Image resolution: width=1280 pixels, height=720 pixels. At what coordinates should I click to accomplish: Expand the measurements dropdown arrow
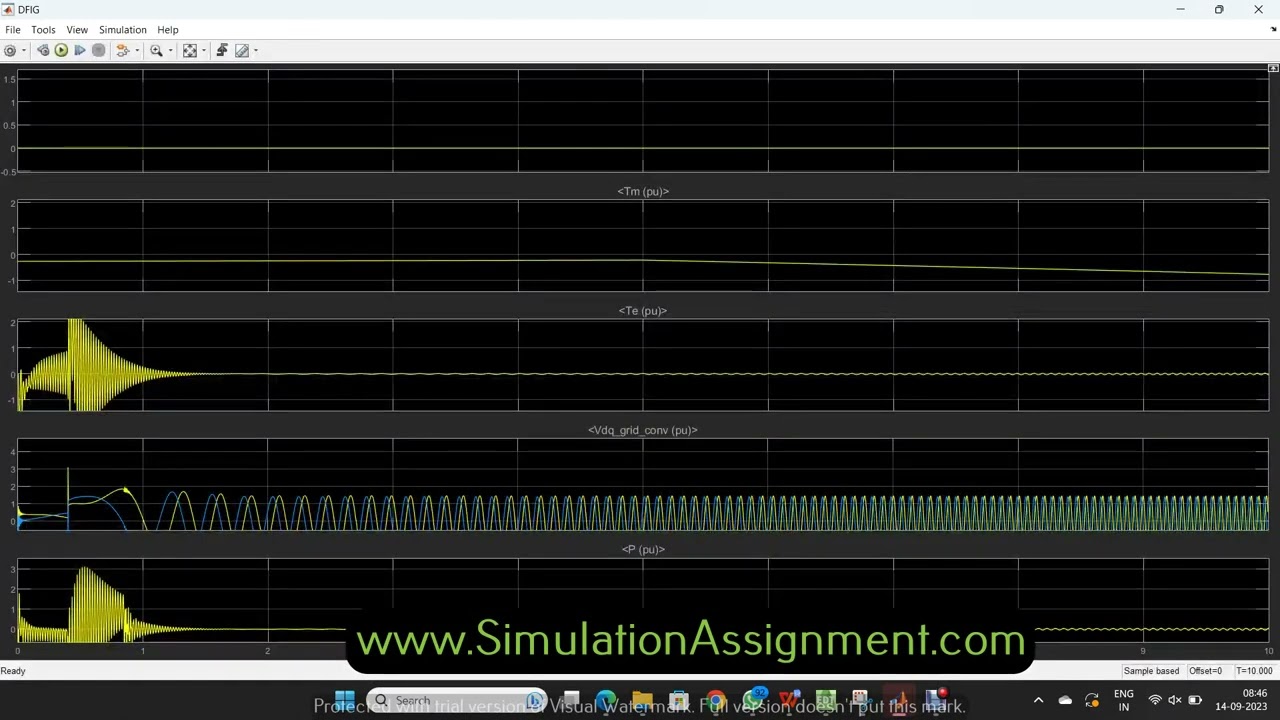pyautogui.click(x=256, y=50)
